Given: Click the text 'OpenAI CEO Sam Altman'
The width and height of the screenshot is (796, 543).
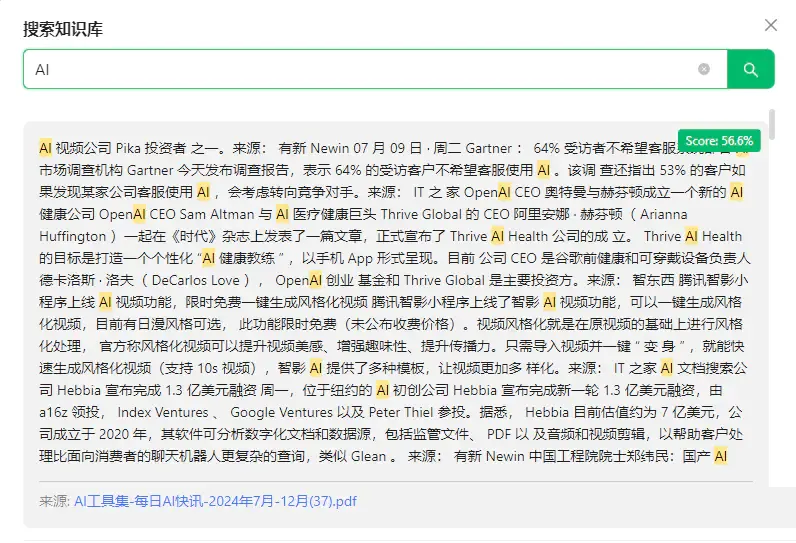Looking at the screenshot, I should point(176,214).
